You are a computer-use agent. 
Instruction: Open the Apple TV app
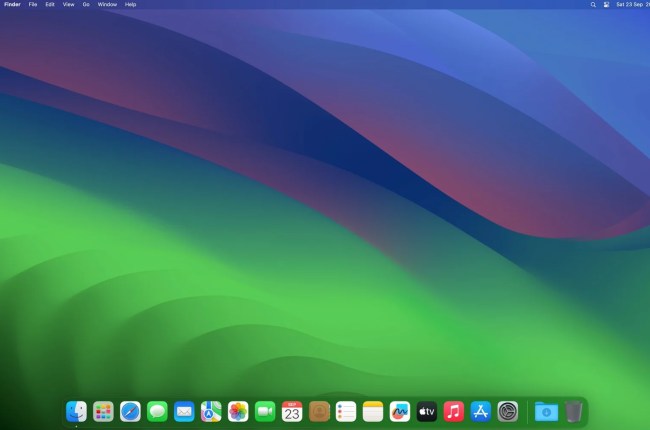click(x=427, y=411)
